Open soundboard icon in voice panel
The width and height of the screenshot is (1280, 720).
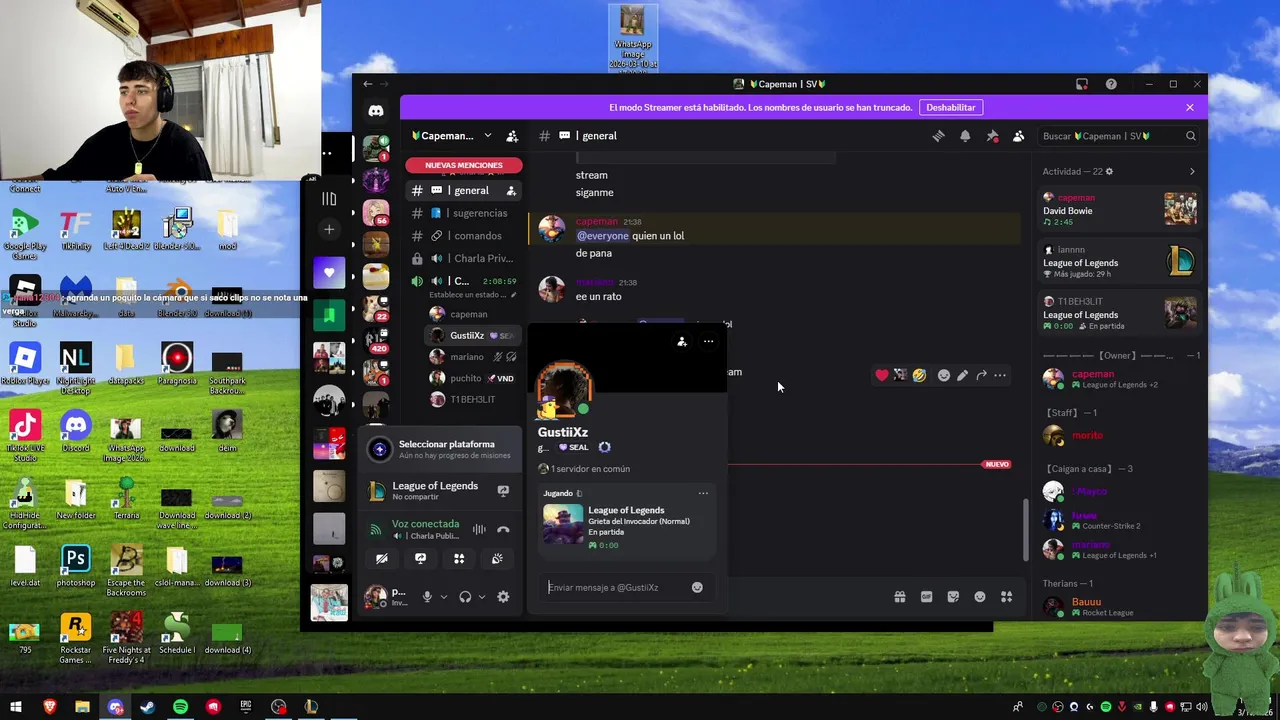497,559
